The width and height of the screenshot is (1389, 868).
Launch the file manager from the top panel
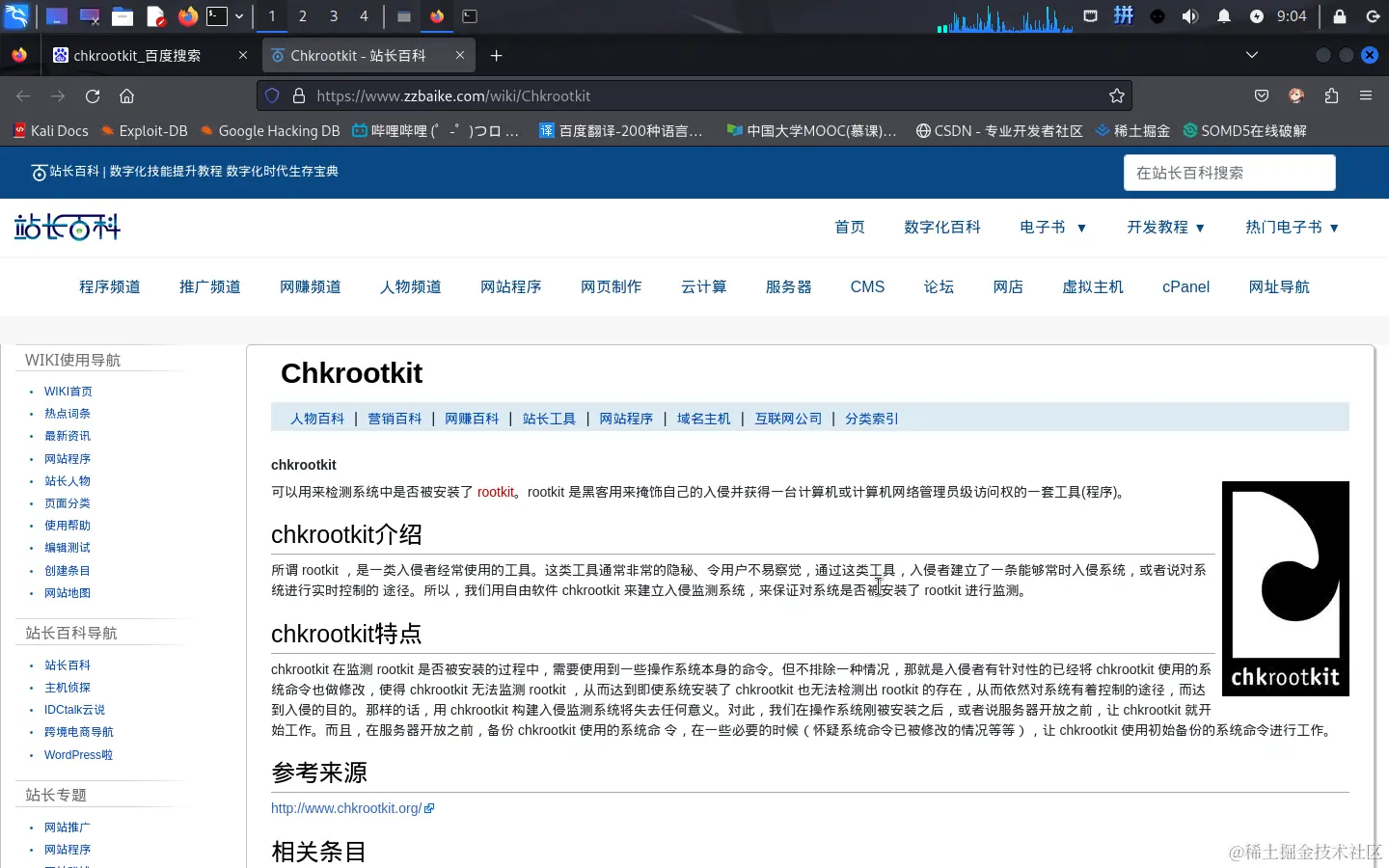pyautogui.click(x=122, y=16)
